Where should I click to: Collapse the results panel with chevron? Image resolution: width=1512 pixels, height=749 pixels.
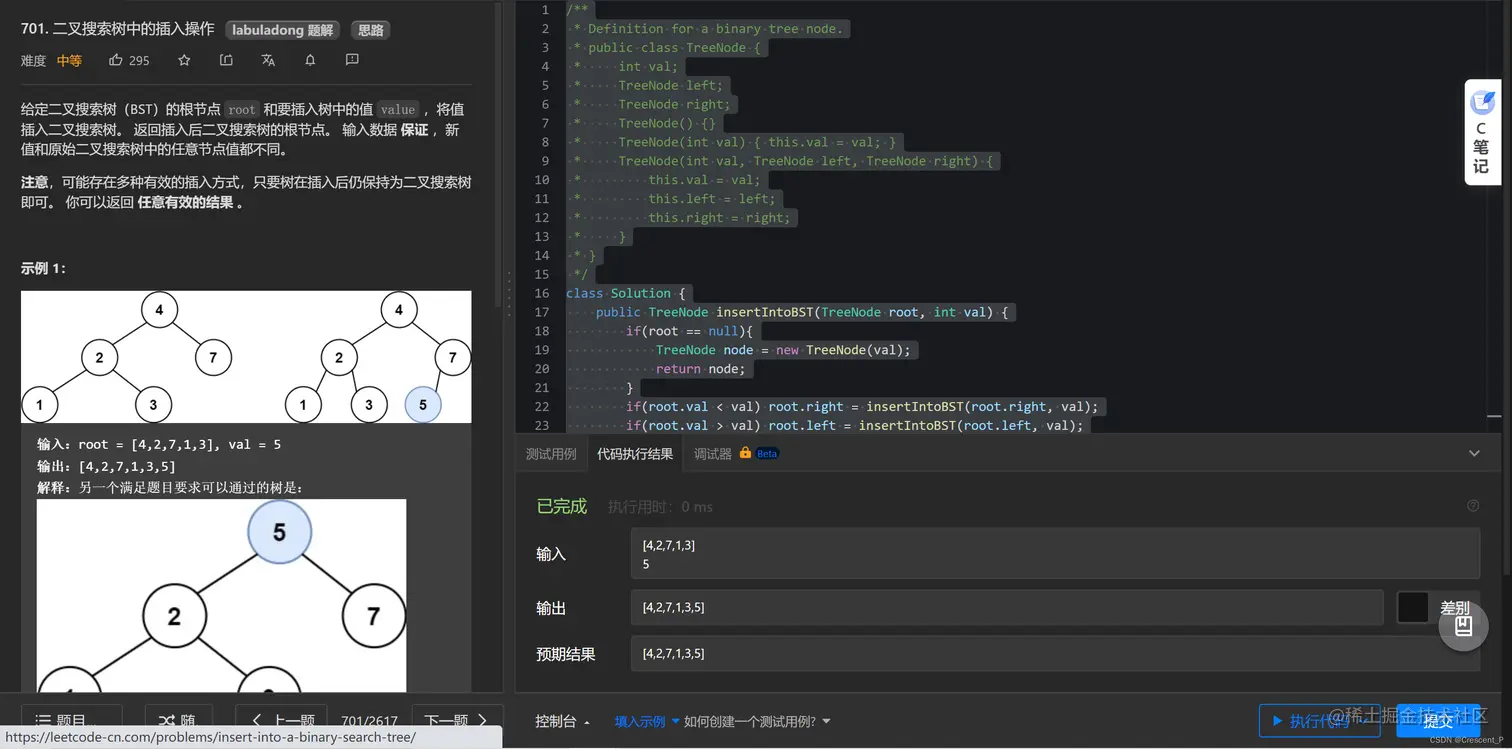[x=1474, y=453]
